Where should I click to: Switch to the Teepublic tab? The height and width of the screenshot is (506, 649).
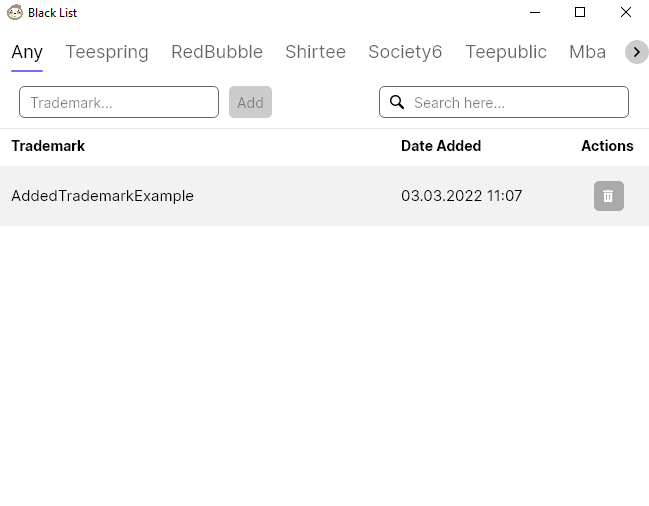506,52
